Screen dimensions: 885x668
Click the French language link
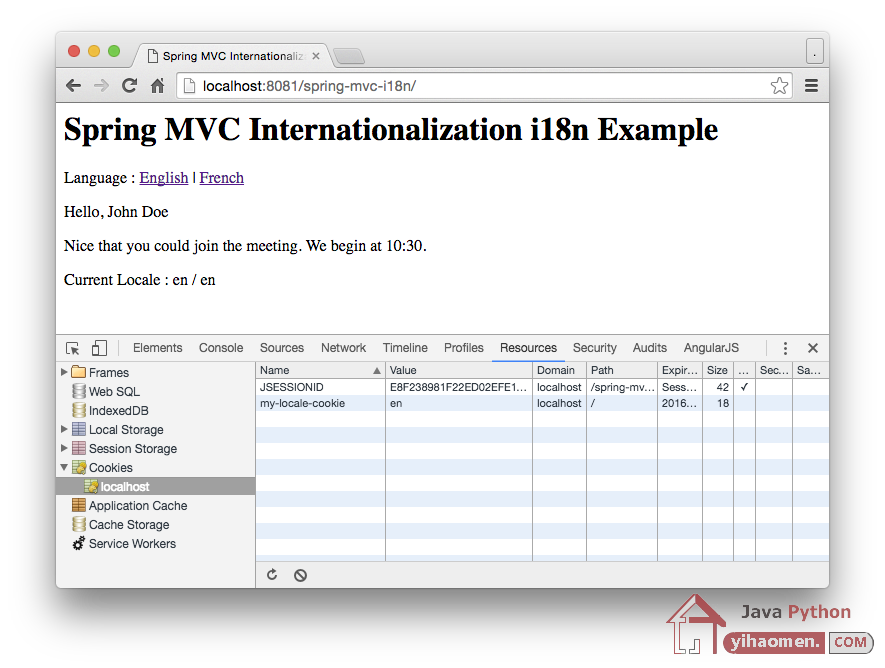click(x=221, y=178)
